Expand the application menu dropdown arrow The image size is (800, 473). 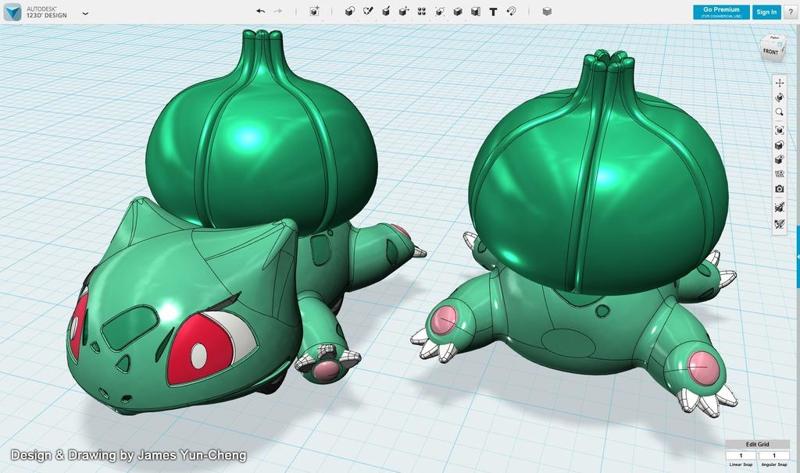85,13
